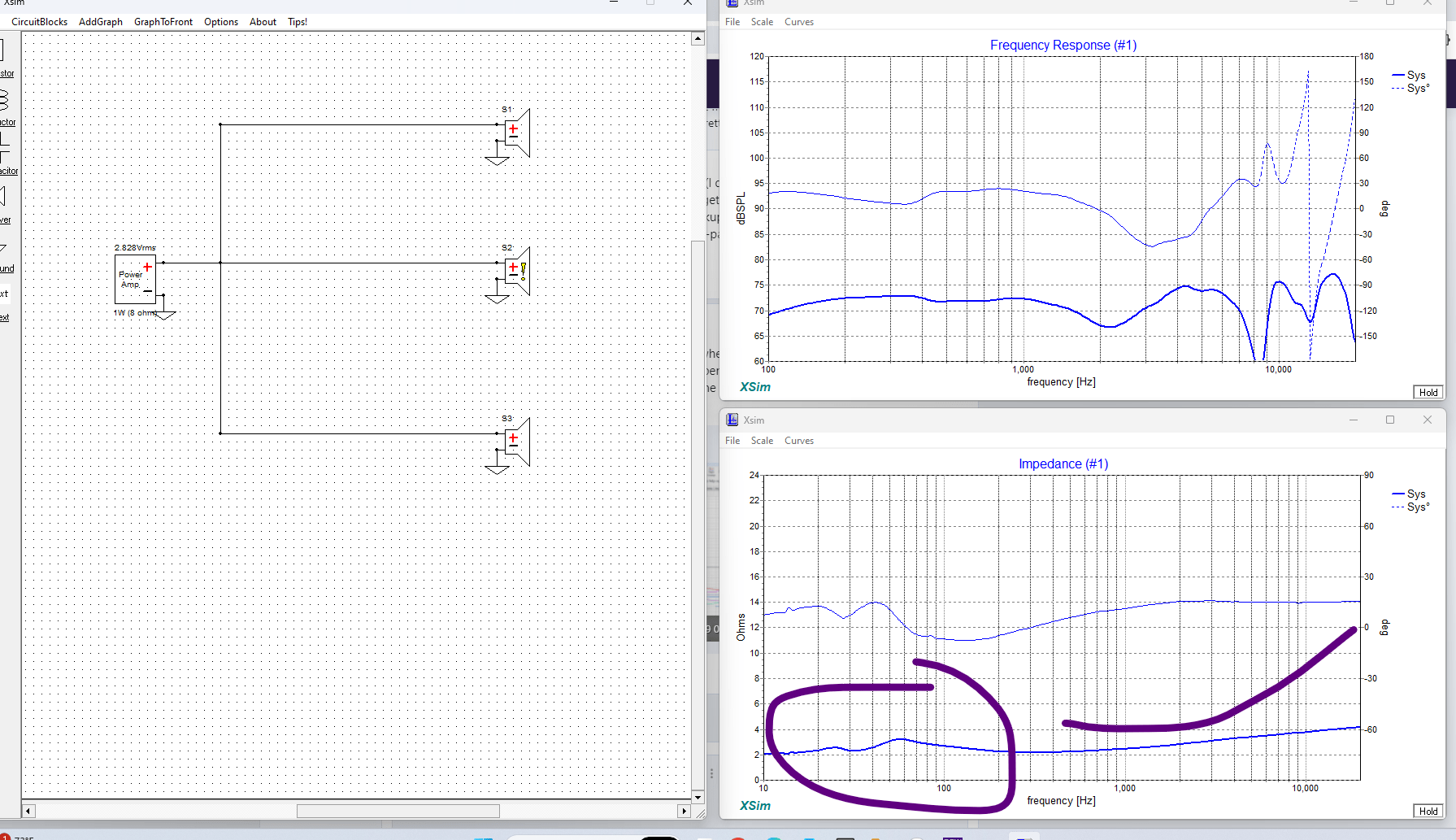Open Curves menu in Impedance window
Image resolution: width=1456 pixels, height=840 pixels.
[x=799, y=441]
